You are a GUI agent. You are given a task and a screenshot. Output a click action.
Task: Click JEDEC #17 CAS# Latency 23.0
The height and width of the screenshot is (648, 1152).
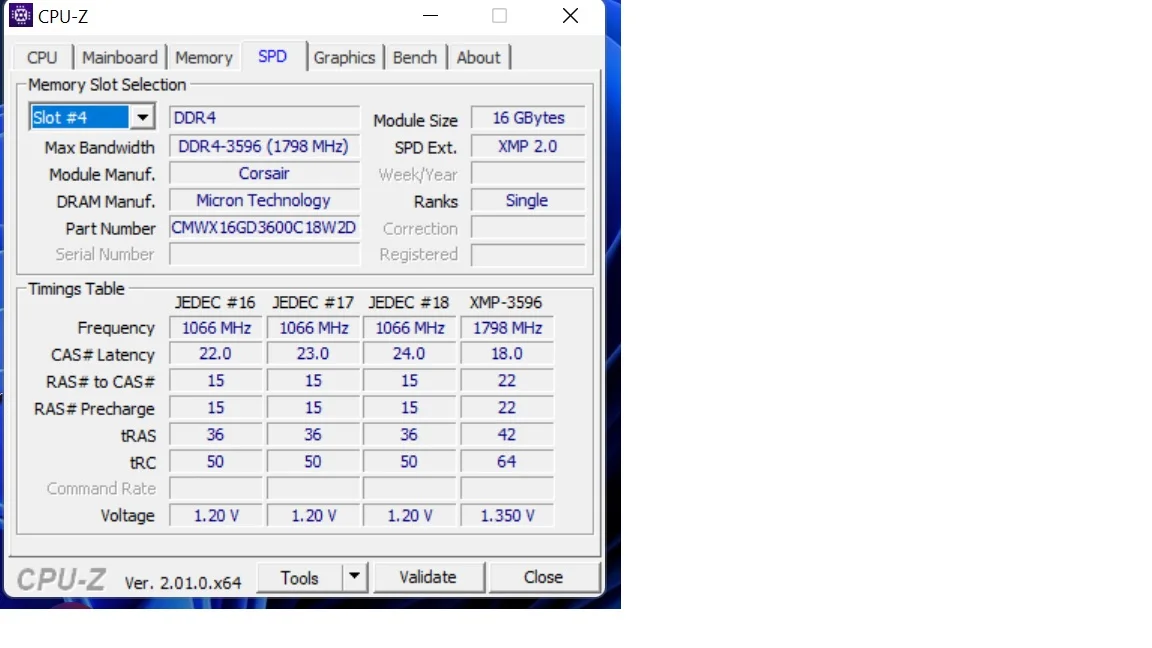point(313,354)
